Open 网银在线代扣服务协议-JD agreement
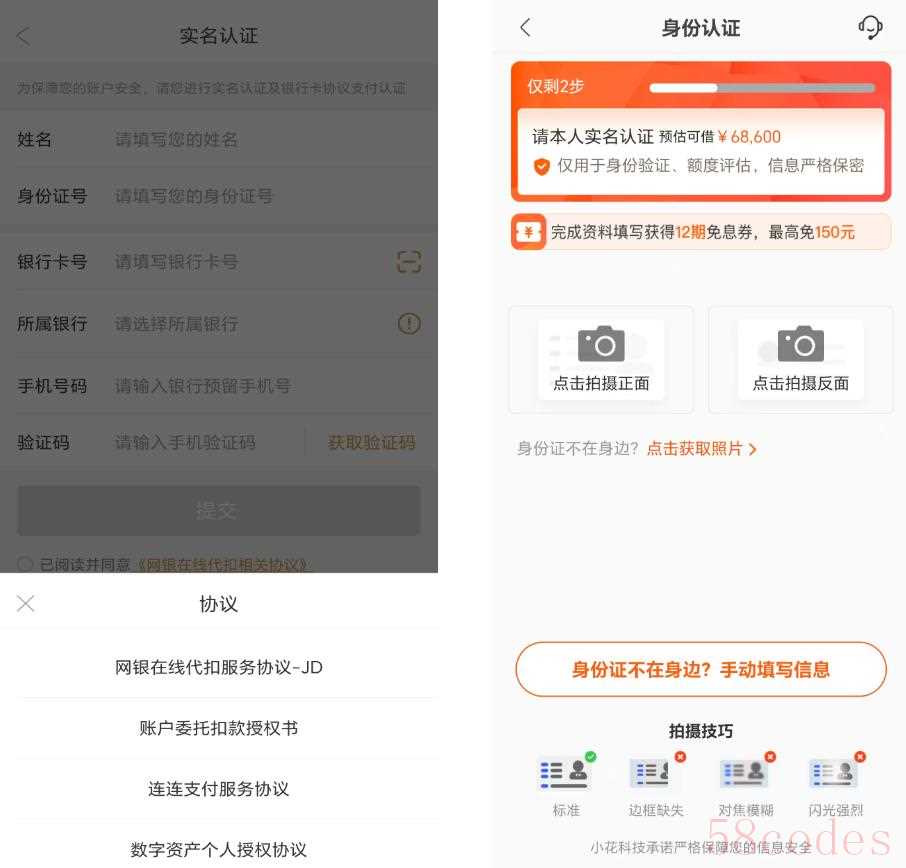The image size is (906, 868). [x=218, y=667]
